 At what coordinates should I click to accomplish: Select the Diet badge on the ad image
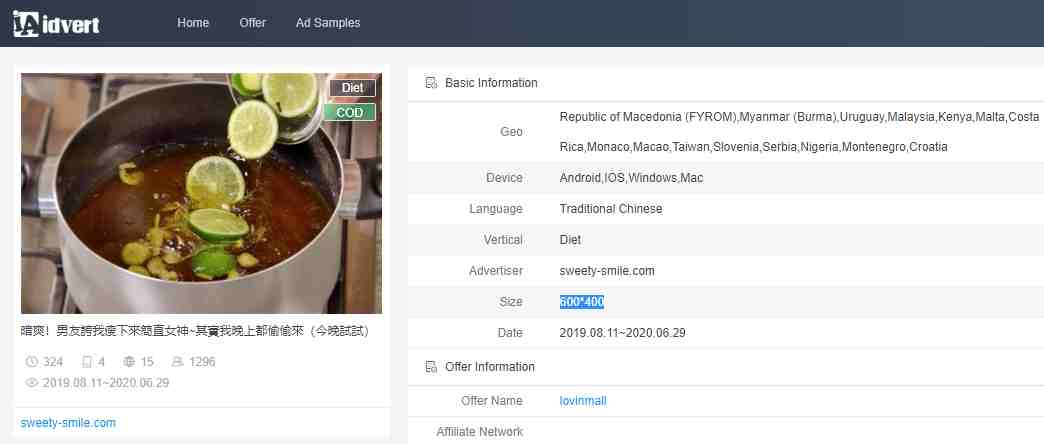pos(352,88)
